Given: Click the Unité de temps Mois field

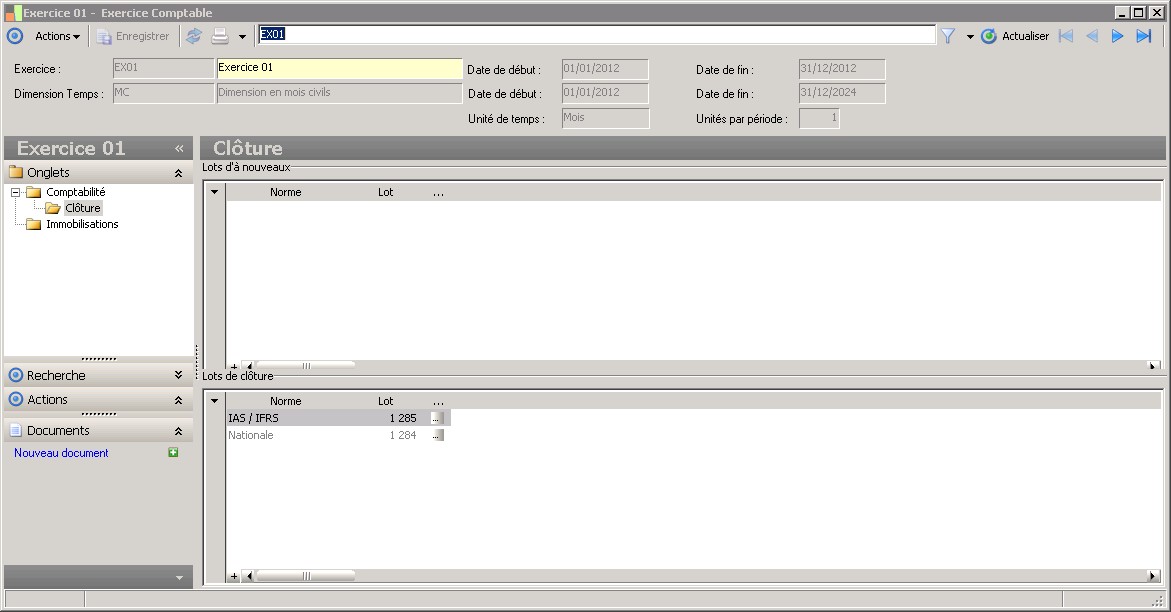Looking at the screenshot, I should 605,118.
